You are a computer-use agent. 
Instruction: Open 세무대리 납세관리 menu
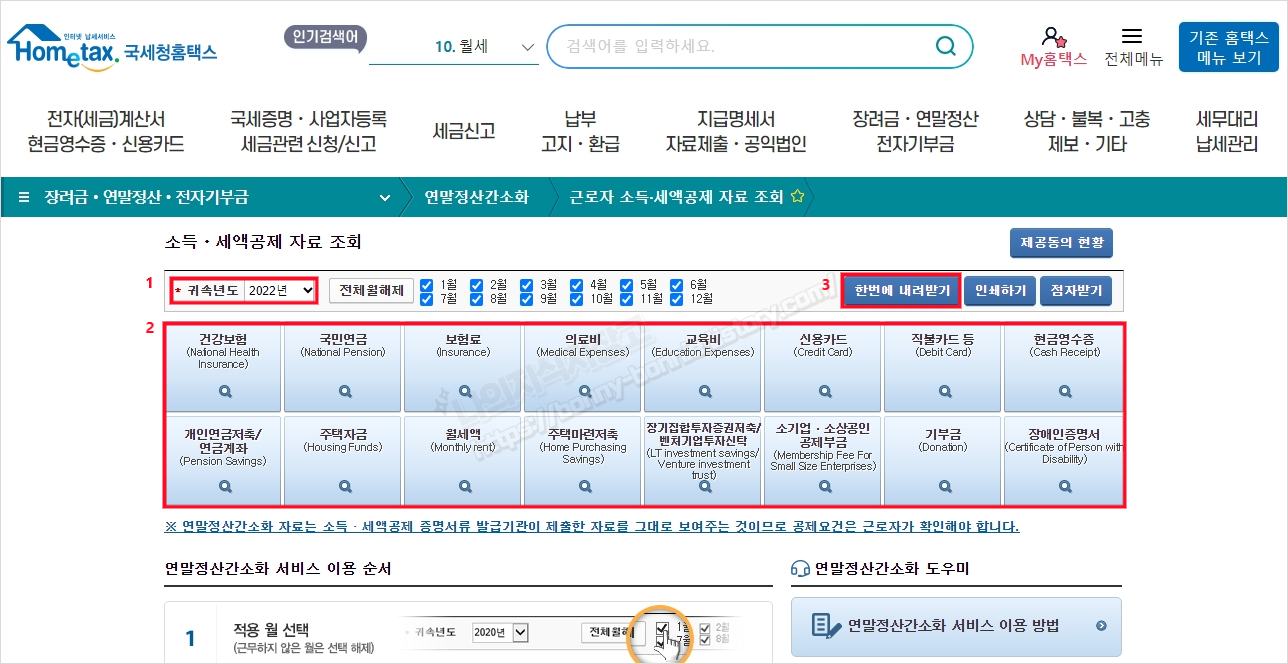click(1227, 131)
